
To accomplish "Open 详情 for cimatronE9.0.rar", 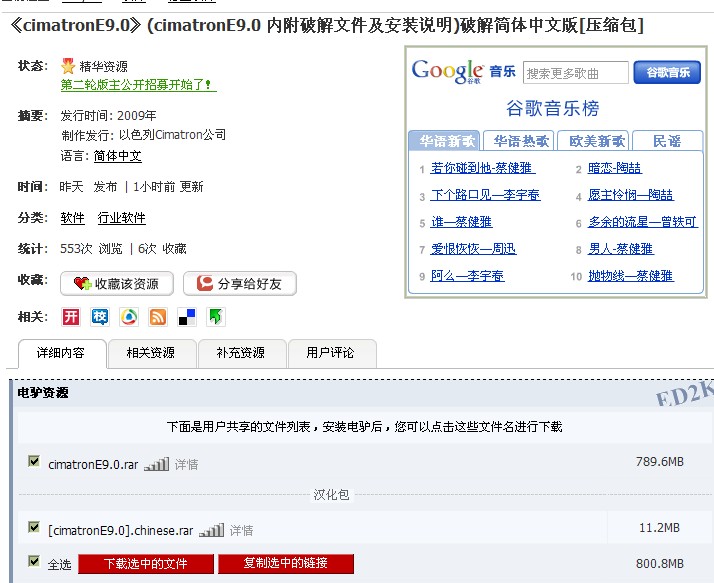I will click(x=187, y=465).
